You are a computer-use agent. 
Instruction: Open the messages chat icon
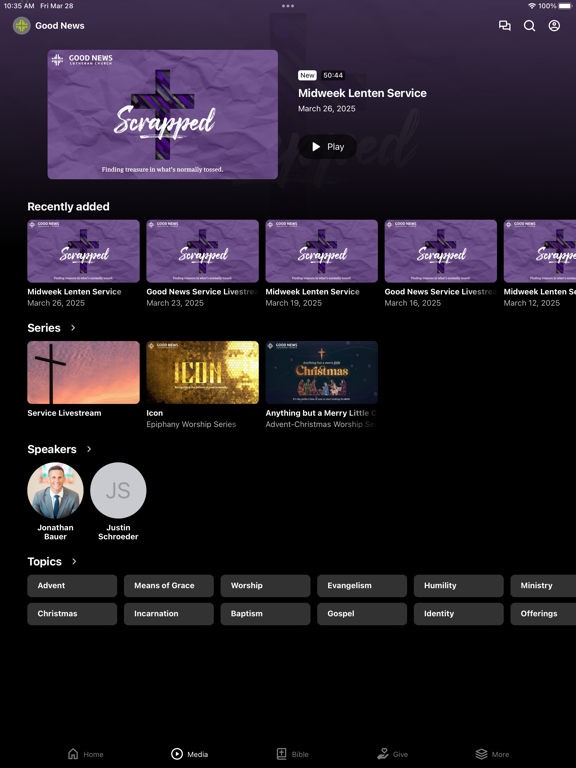(504, 25)
